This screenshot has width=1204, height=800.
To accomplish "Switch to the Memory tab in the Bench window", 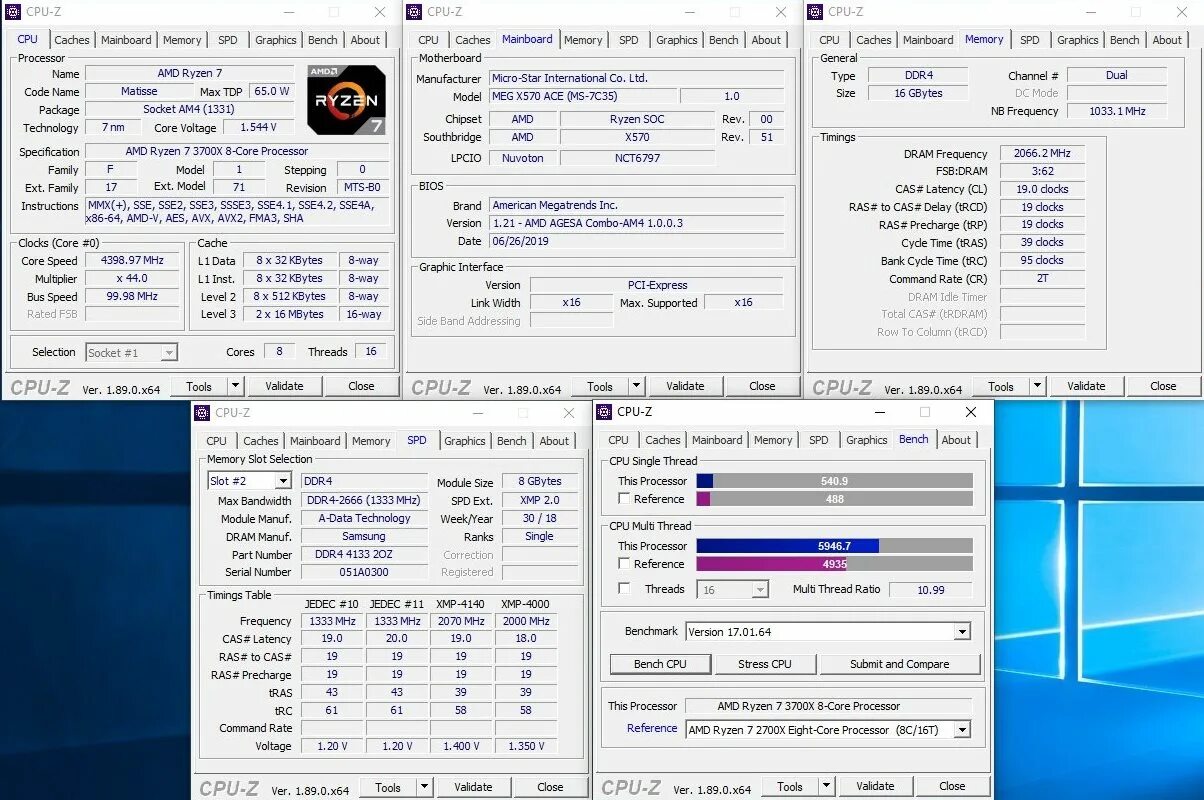I will click(773, 440).
